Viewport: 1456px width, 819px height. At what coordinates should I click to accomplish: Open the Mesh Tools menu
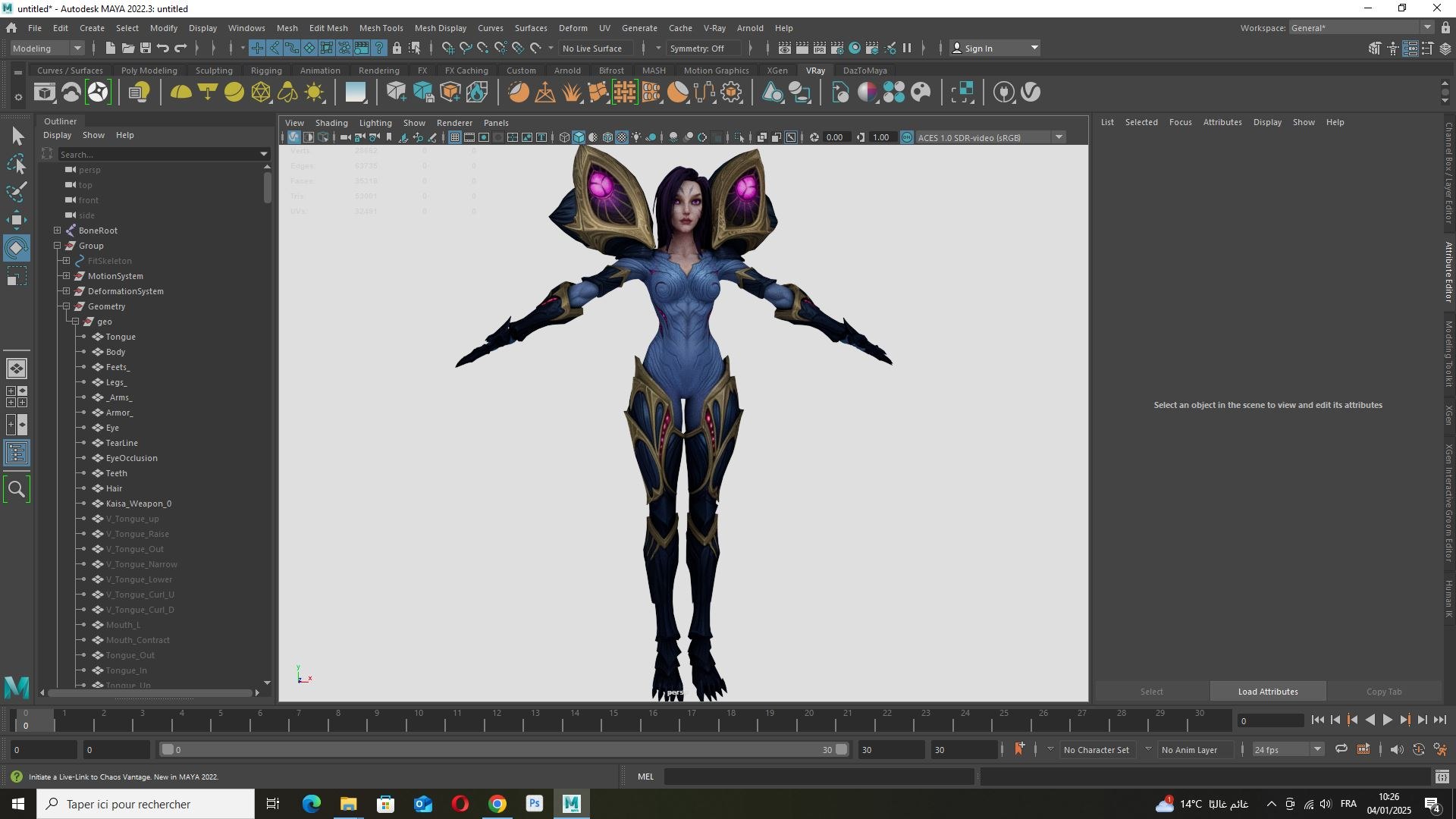[381, 28]
